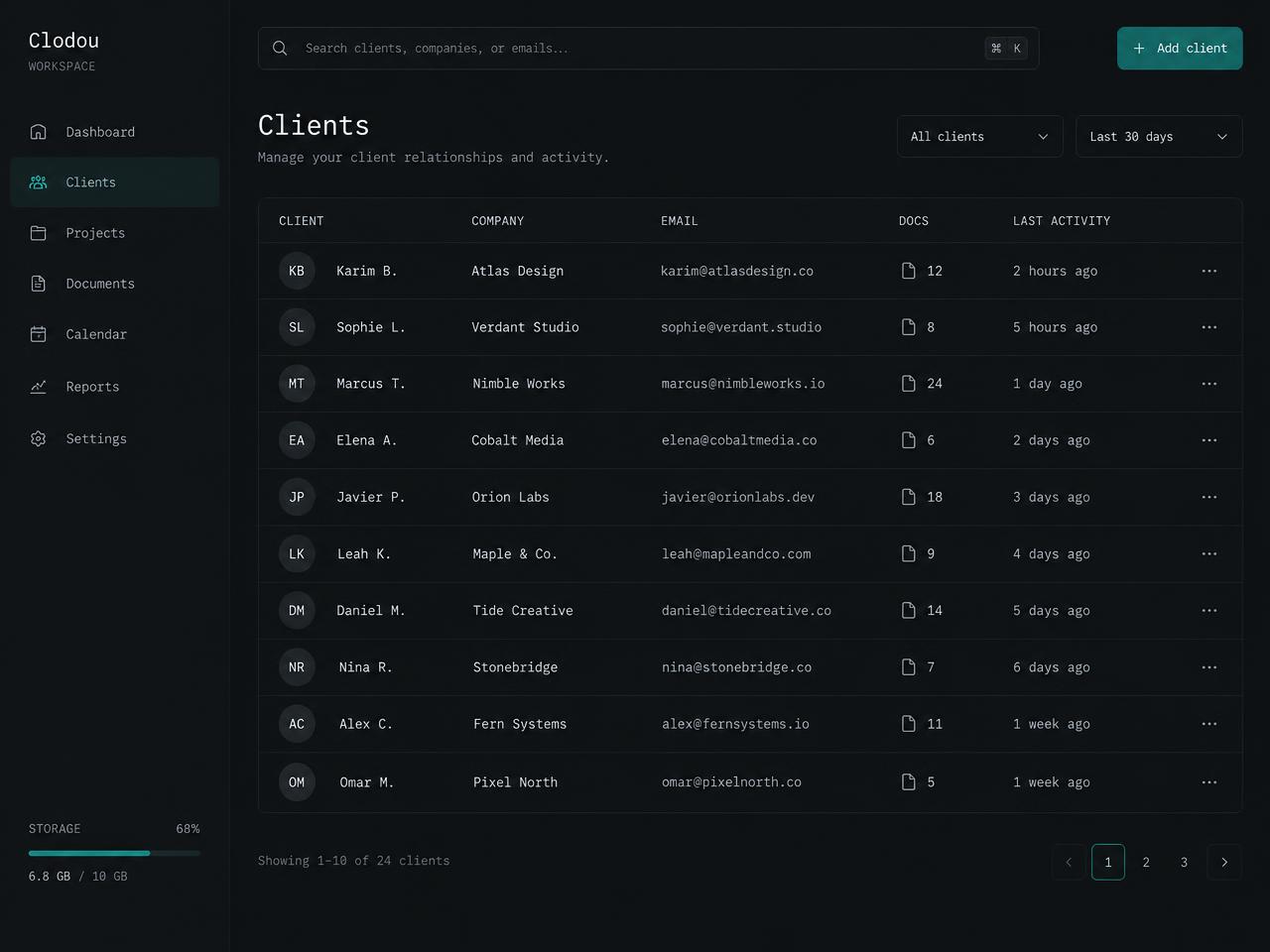Select page 1 in pagination
The height and width of the screenshot is (952, 1270).
(x=1108, y=862)
